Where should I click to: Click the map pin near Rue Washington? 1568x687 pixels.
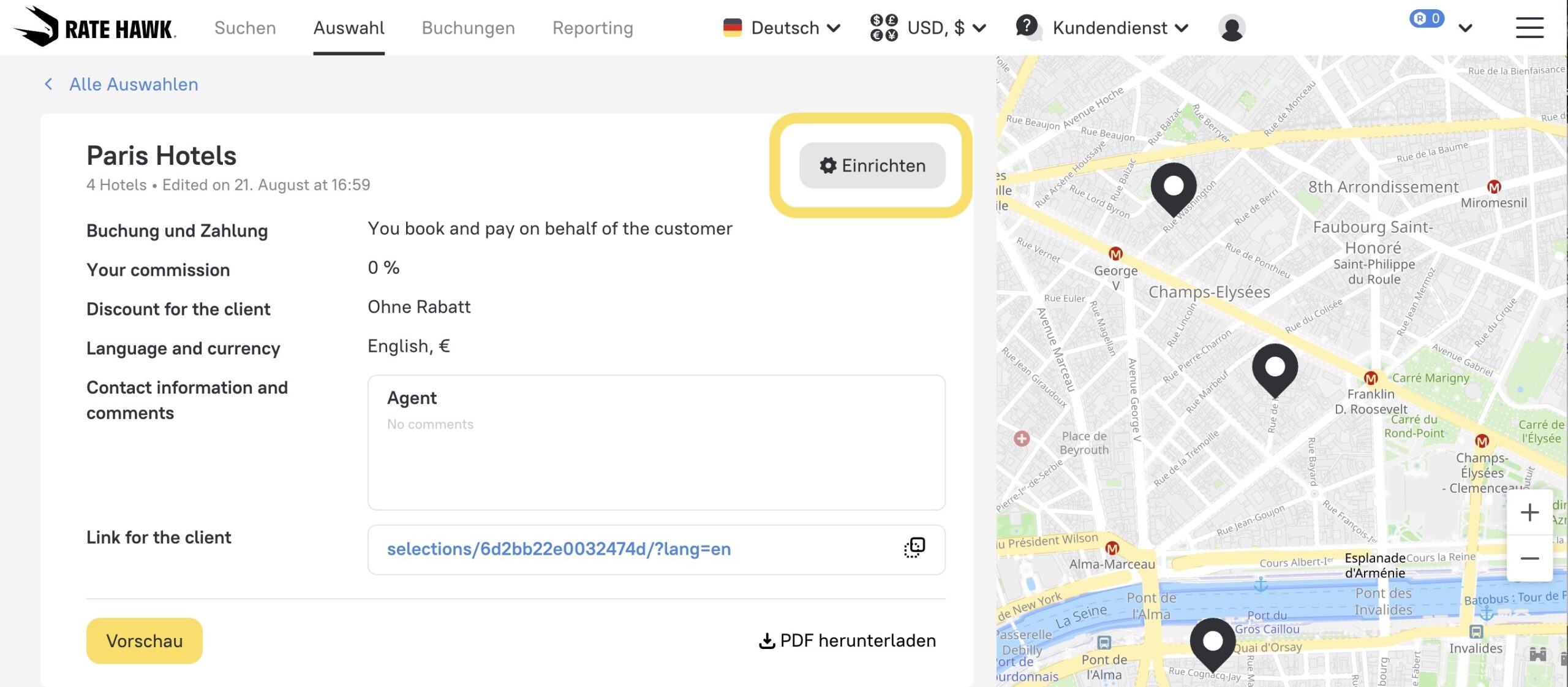pyautogui.click(x=1173, y=188)
